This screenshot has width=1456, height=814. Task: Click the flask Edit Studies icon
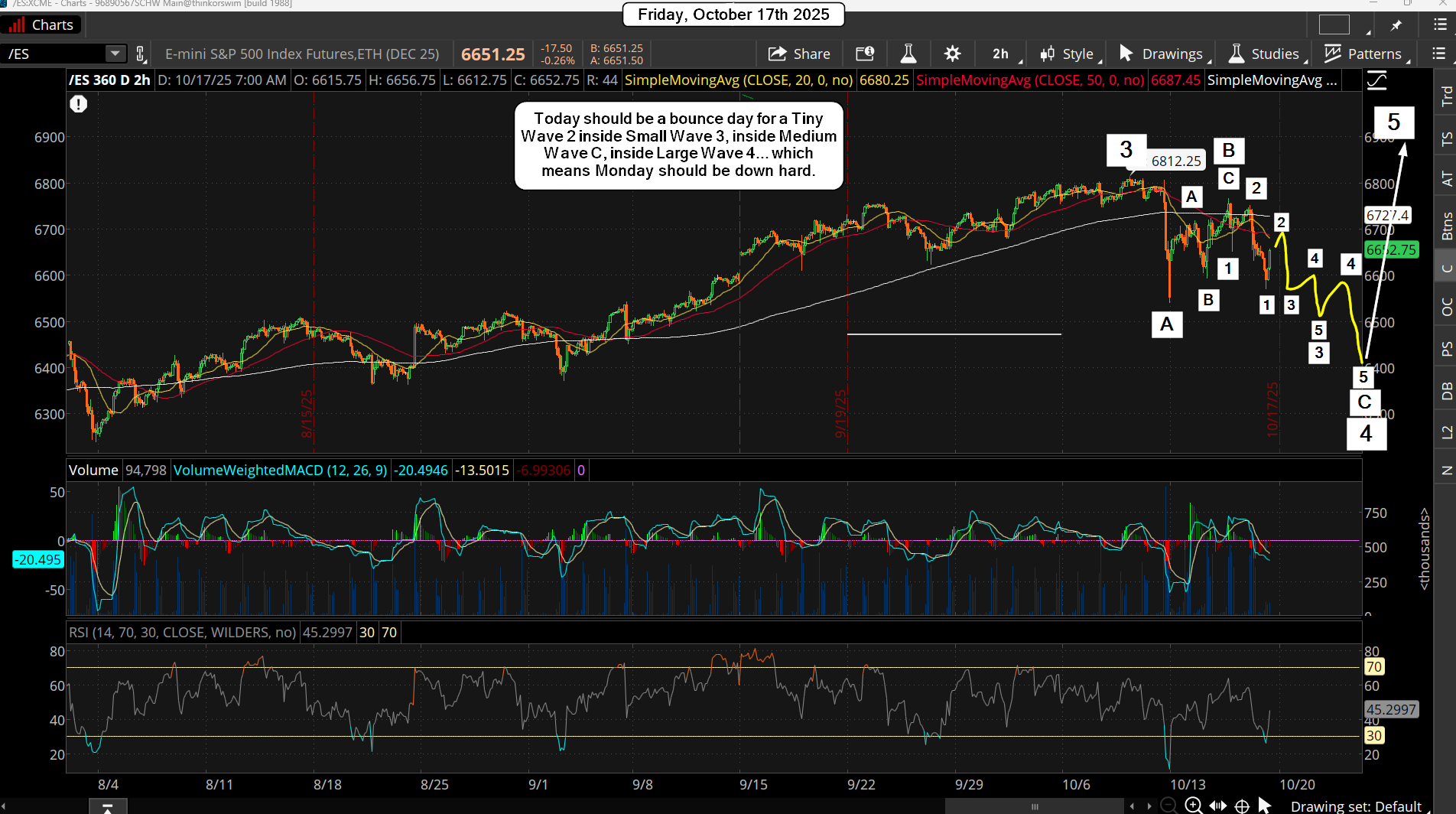point(908,54)
